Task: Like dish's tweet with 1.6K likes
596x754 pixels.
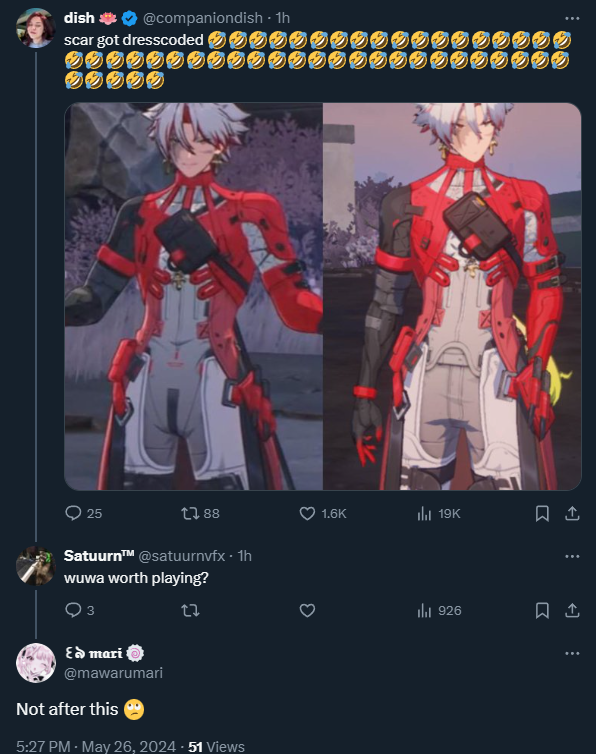Action: [x=323, y=514]
